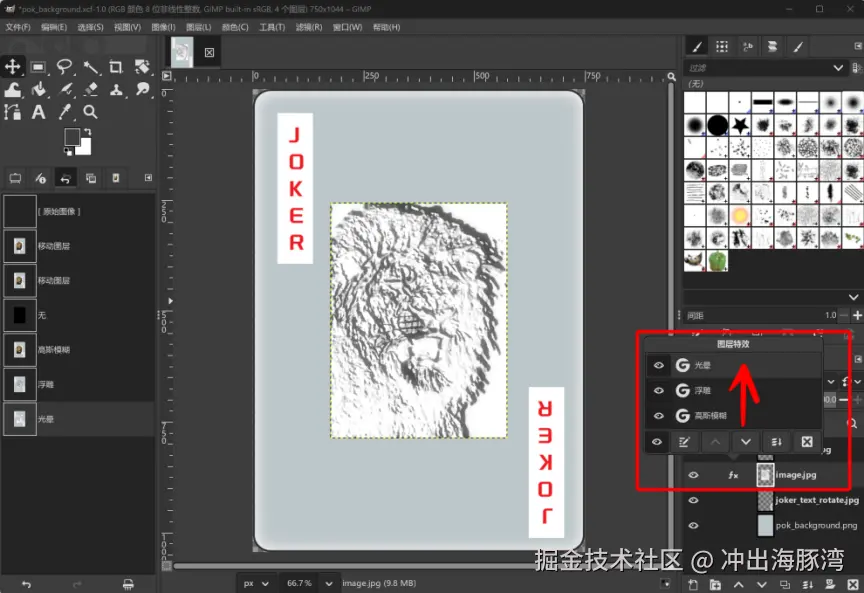Hide the image.jpg layer

point(693,475)
